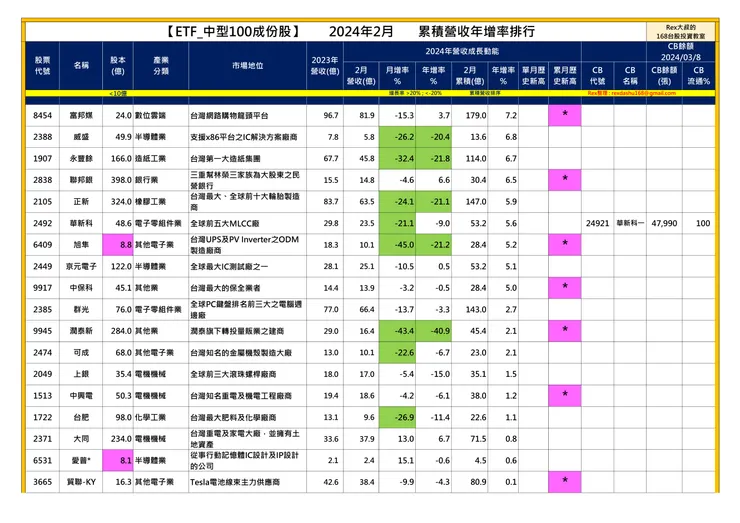Screen dimensions: 740x523
Task: Click stock code 1513 cell
Action: pos(42,396)
